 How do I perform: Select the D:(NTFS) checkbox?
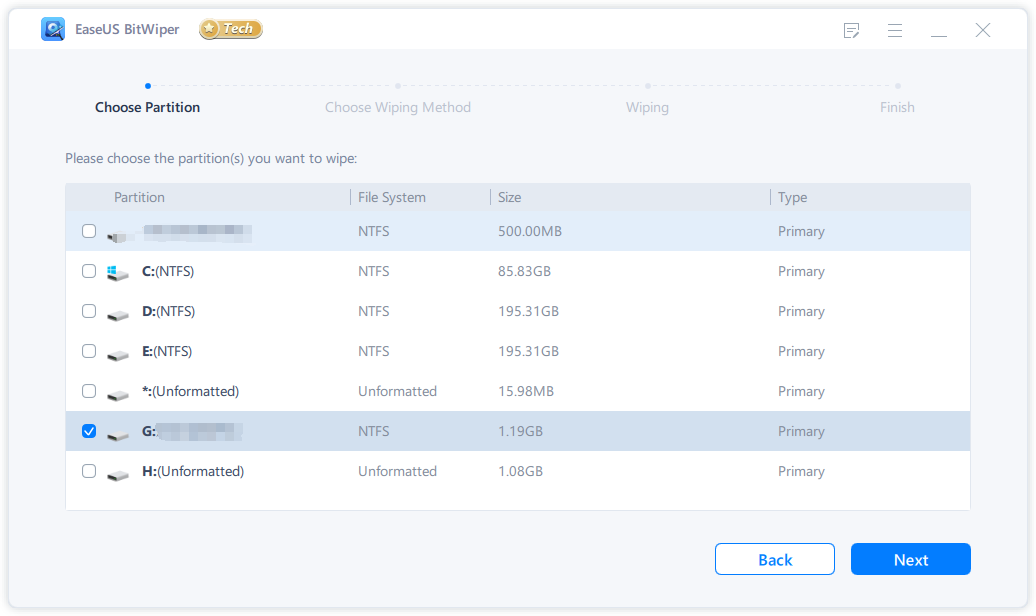coord(89,311)
